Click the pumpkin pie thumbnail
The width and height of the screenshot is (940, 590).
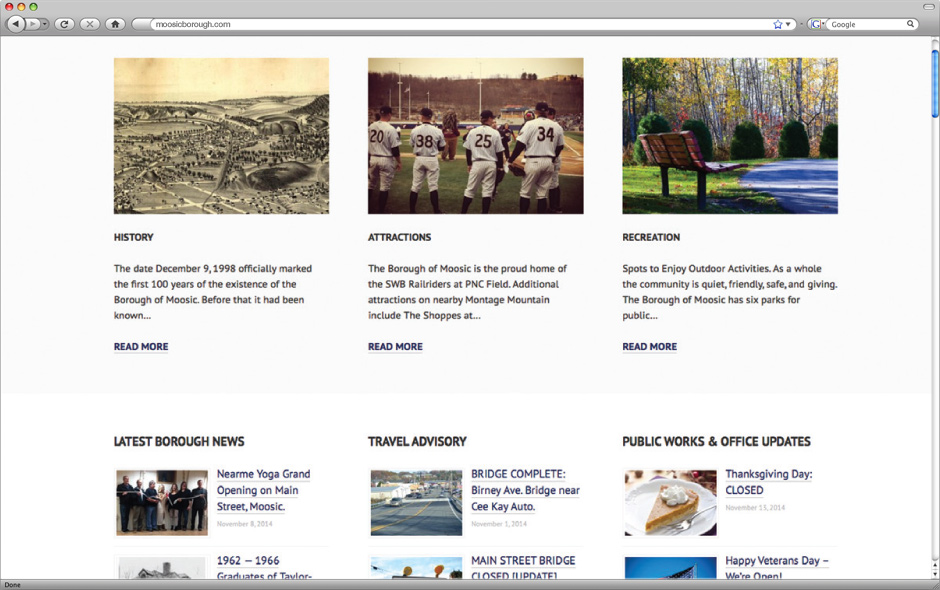coord(670,502)
